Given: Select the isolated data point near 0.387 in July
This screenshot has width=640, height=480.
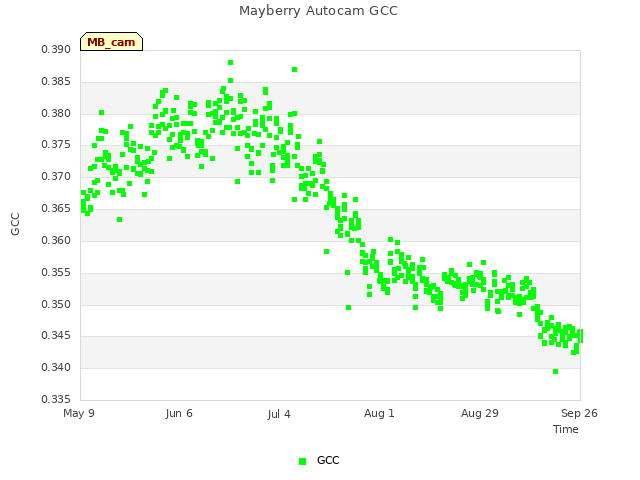Looking at the screenshot, I should coord(294,69).
